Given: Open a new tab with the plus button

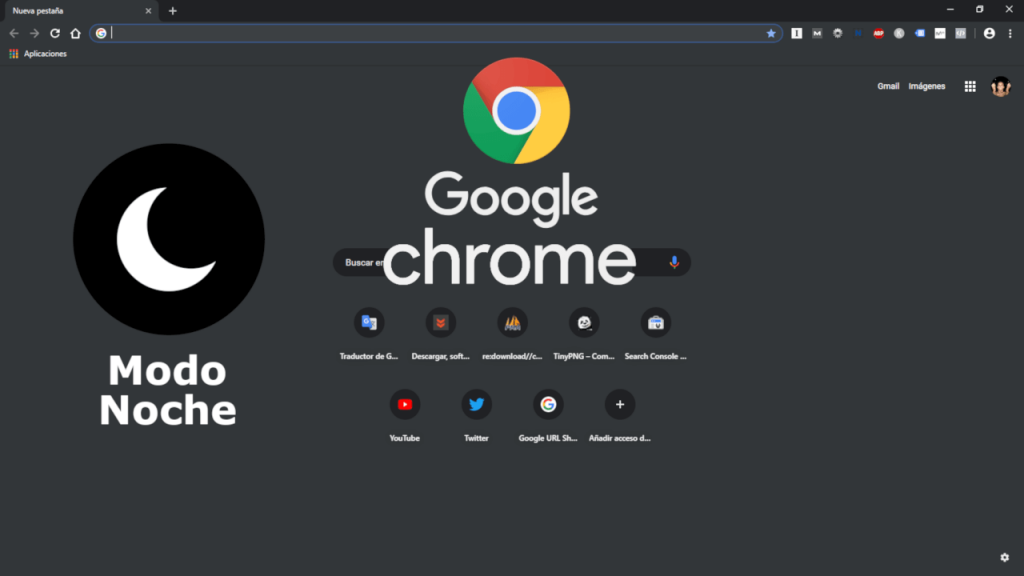Looking at the screenshot, I should 173,10.
